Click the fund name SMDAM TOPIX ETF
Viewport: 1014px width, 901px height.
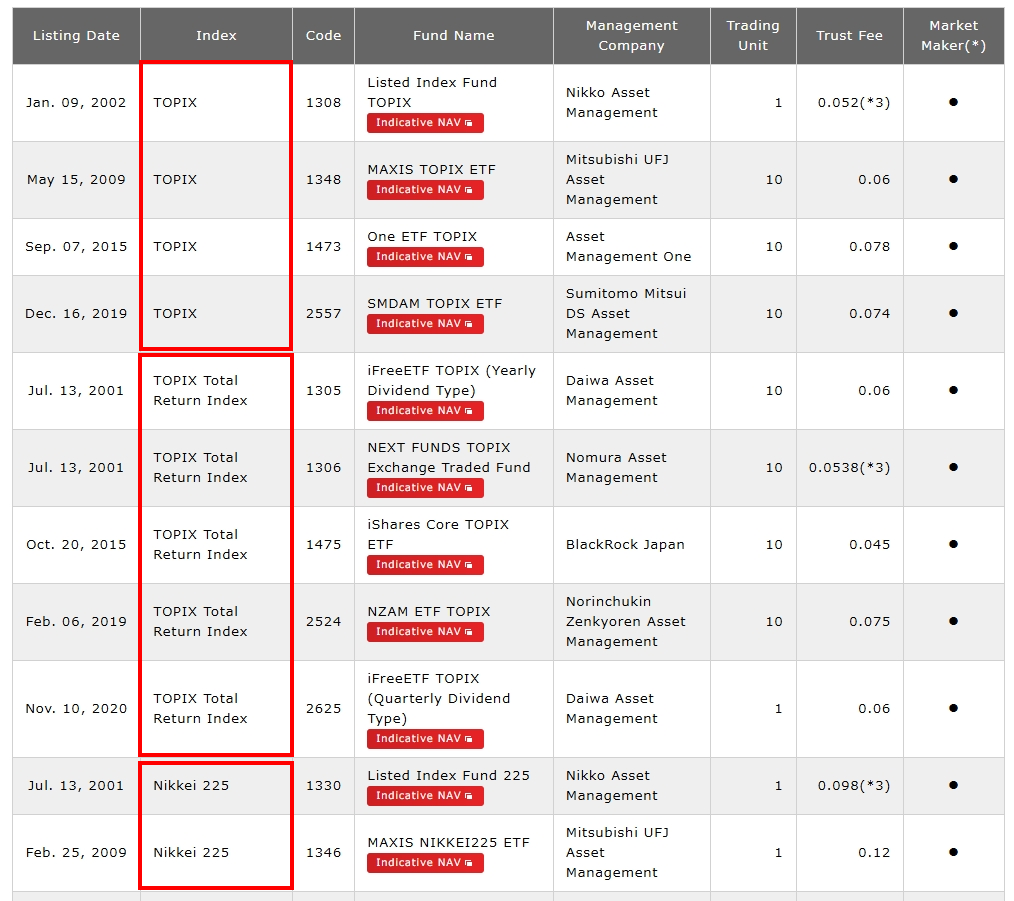tap(435, 303)
